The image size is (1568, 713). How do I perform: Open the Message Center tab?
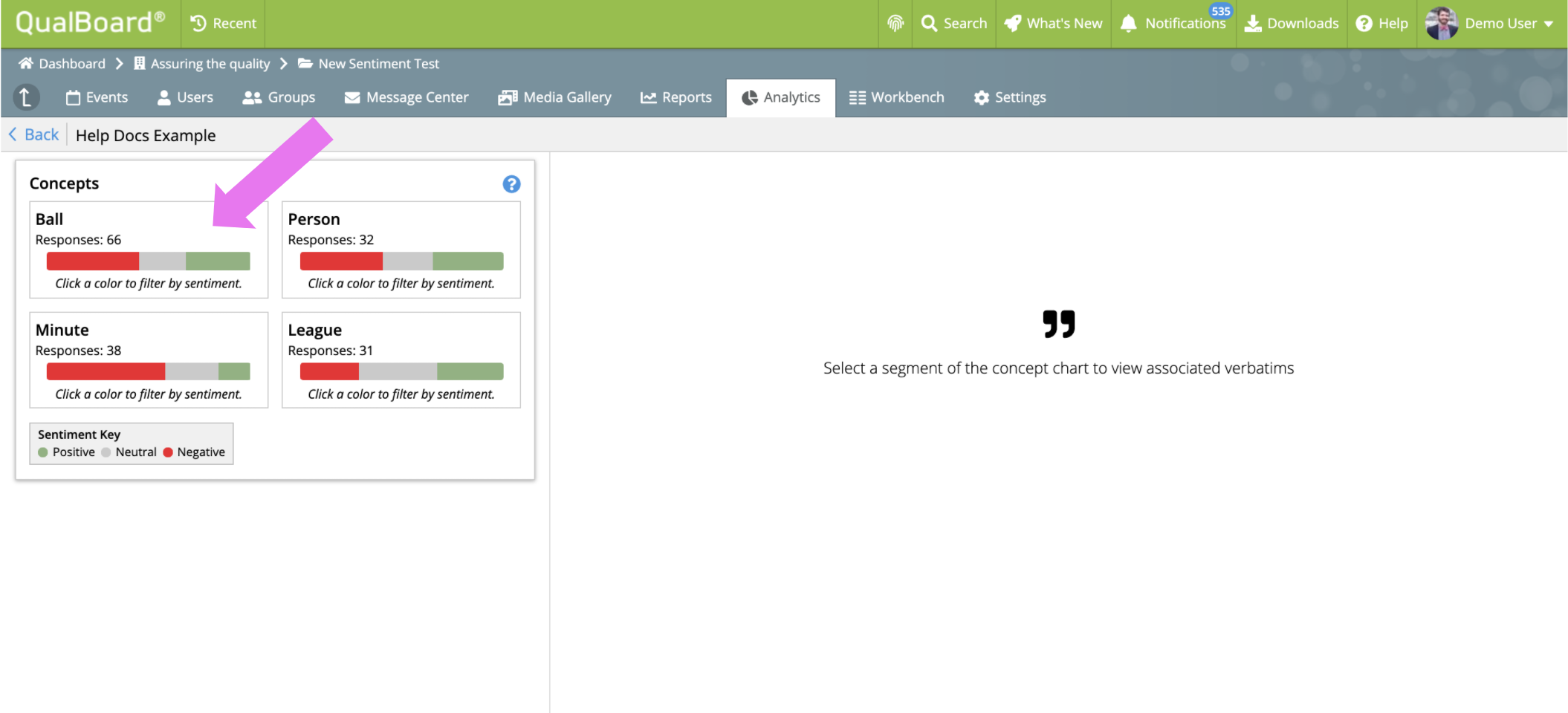pyautogui.click(x=406, y=97)
